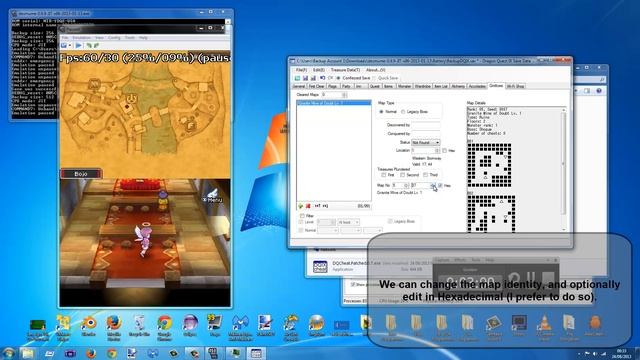Click the Map No seed spinner arrows
The width and height of the screenshot is (640, 360).
click(433, 185)
